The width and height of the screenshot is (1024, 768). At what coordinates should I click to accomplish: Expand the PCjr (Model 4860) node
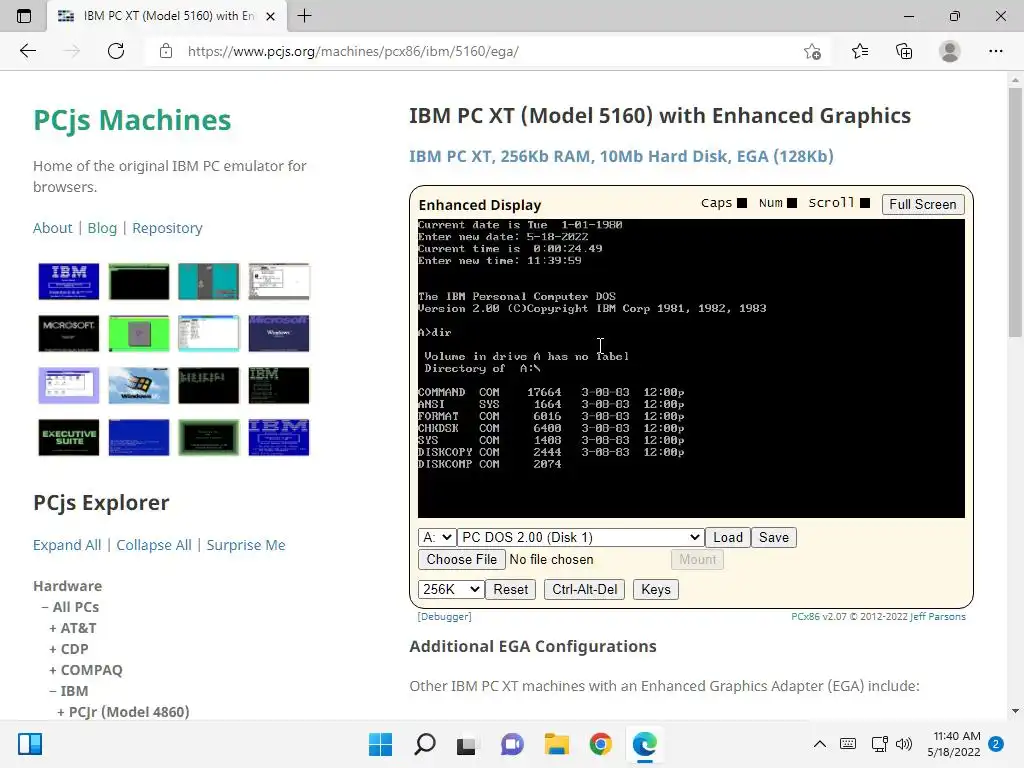click(123, 712)
